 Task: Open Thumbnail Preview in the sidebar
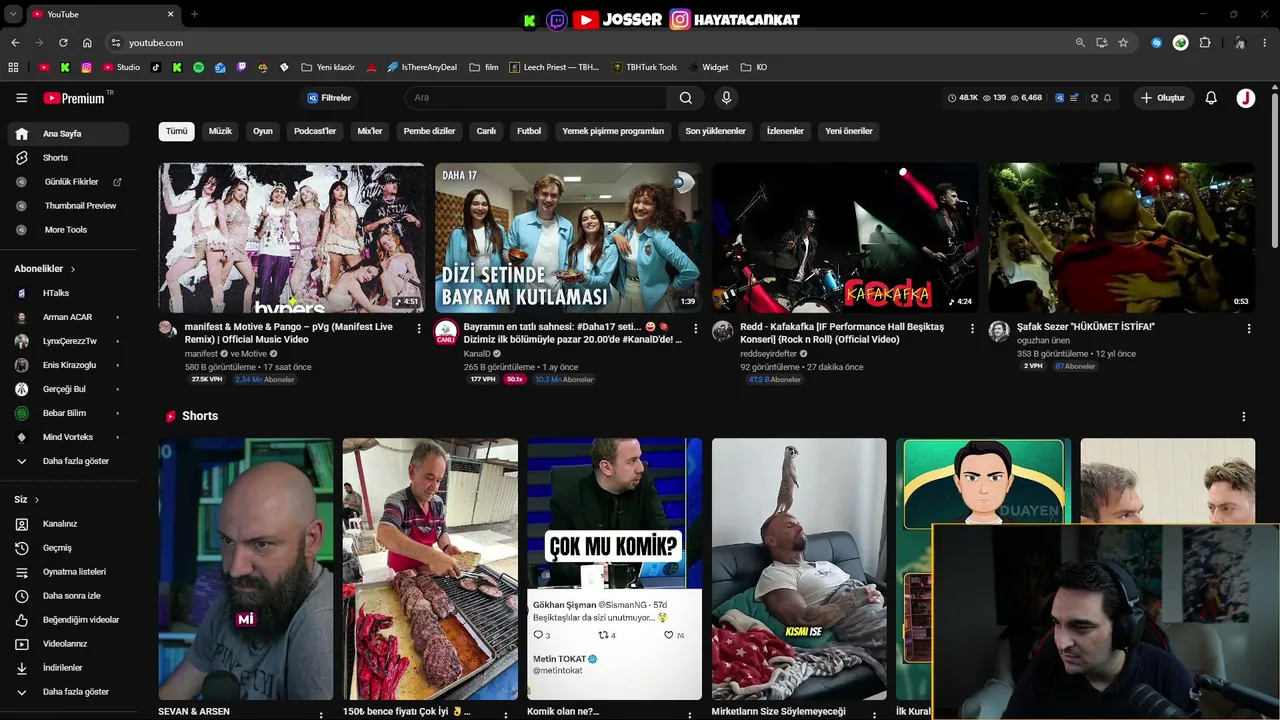pos(68,206)
